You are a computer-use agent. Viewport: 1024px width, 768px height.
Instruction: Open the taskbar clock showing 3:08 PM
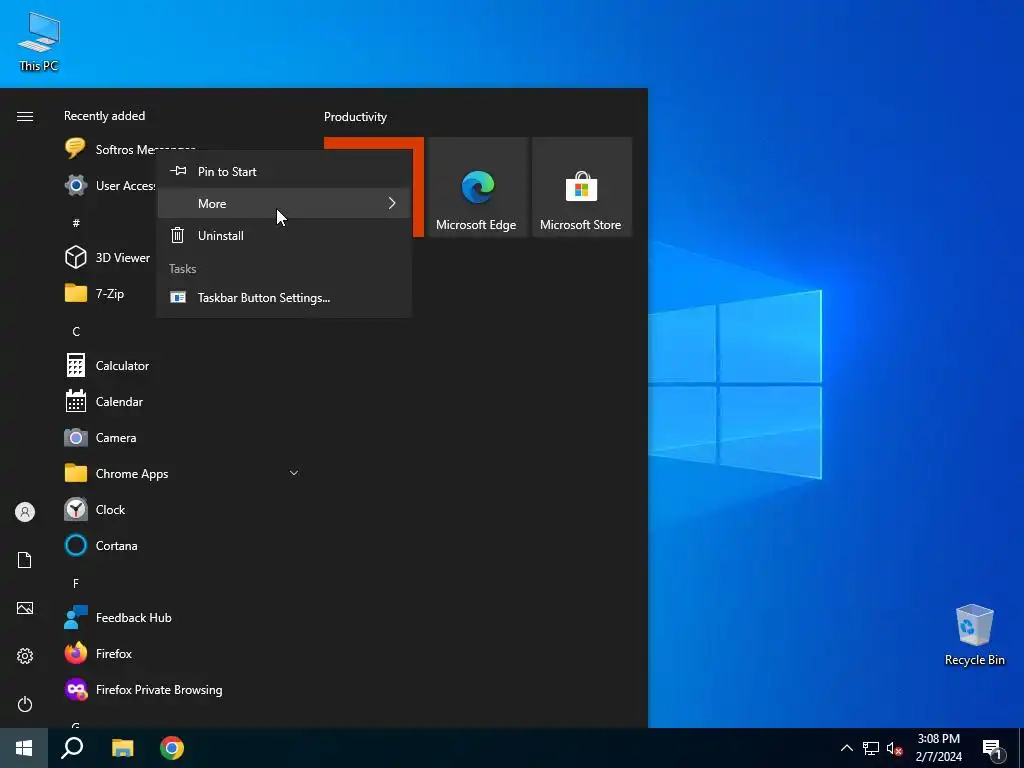(938, 748)
